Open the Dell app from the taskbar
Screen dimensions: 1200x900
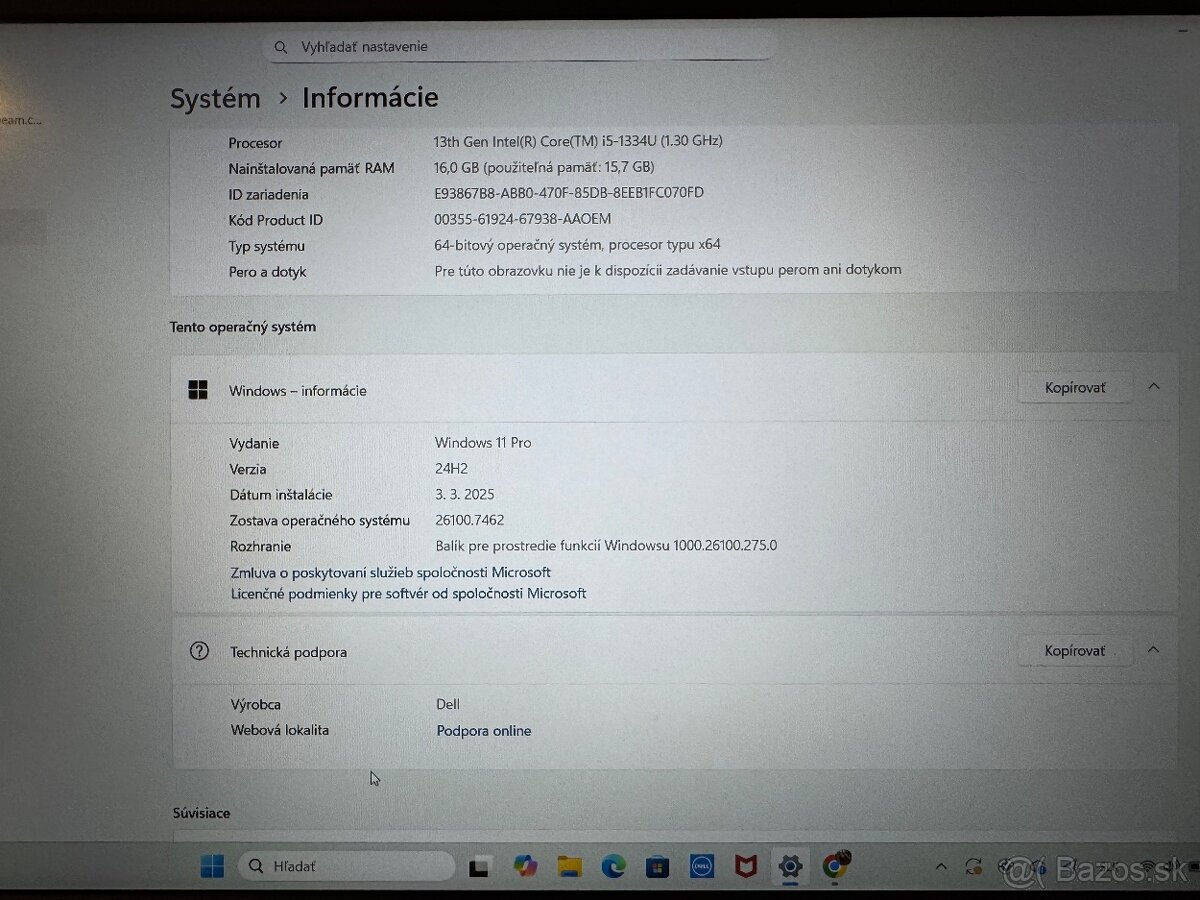click(700, 866)
